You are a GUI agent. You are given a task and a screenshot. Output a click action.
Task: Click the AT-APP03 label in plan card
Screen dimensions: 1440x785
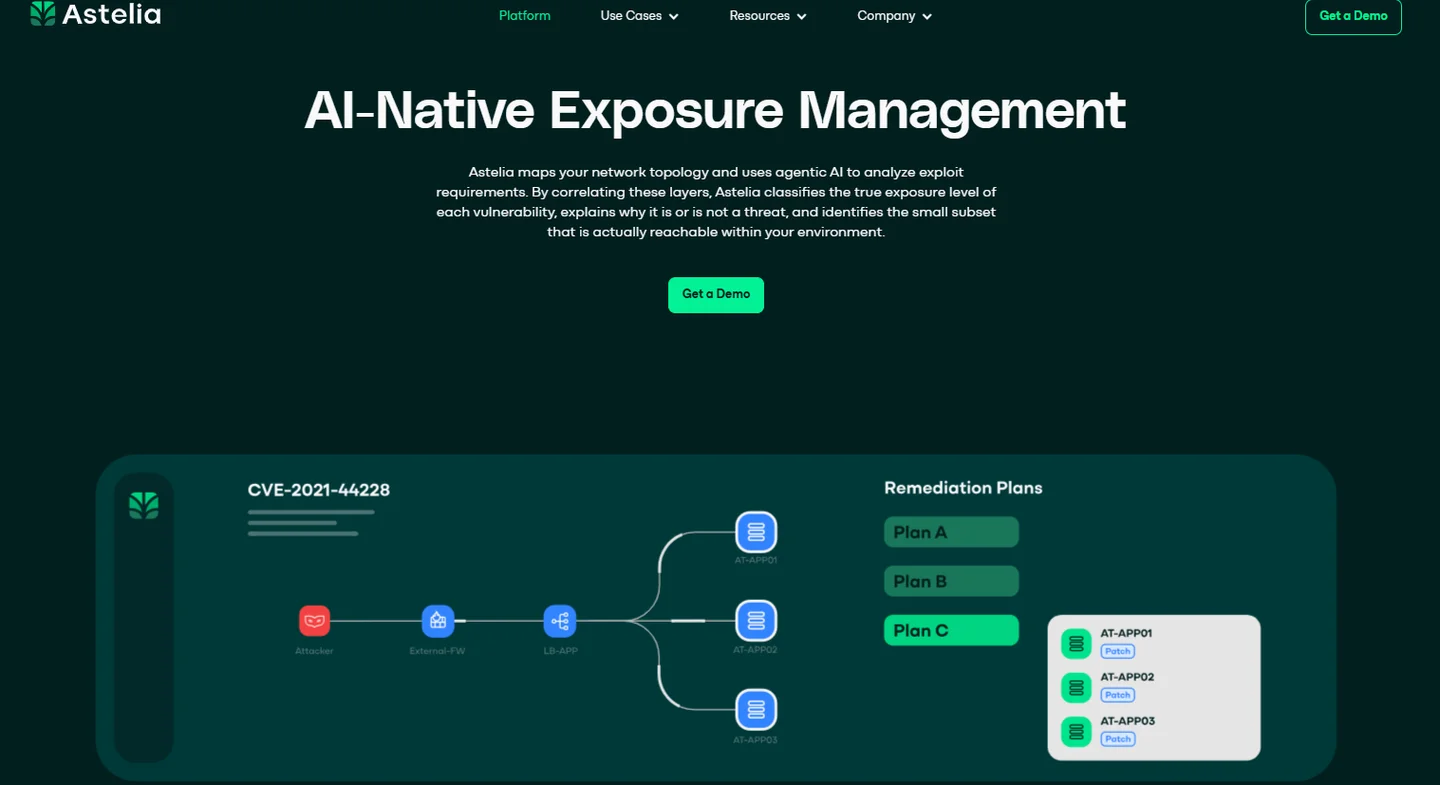coord(1127,721)
